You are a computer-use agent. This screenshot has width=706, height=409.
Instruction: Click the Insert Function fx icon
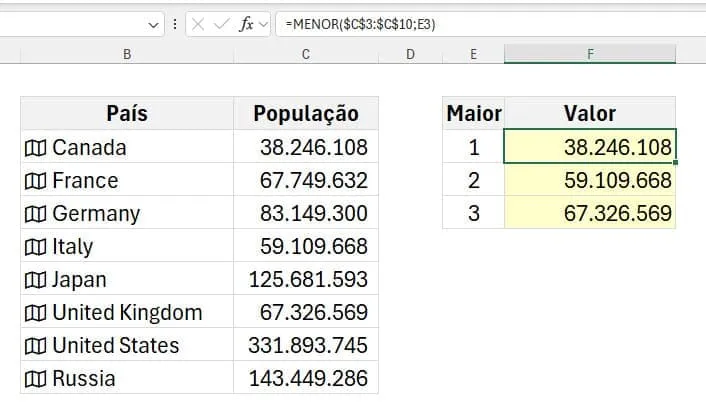(246, 24)
